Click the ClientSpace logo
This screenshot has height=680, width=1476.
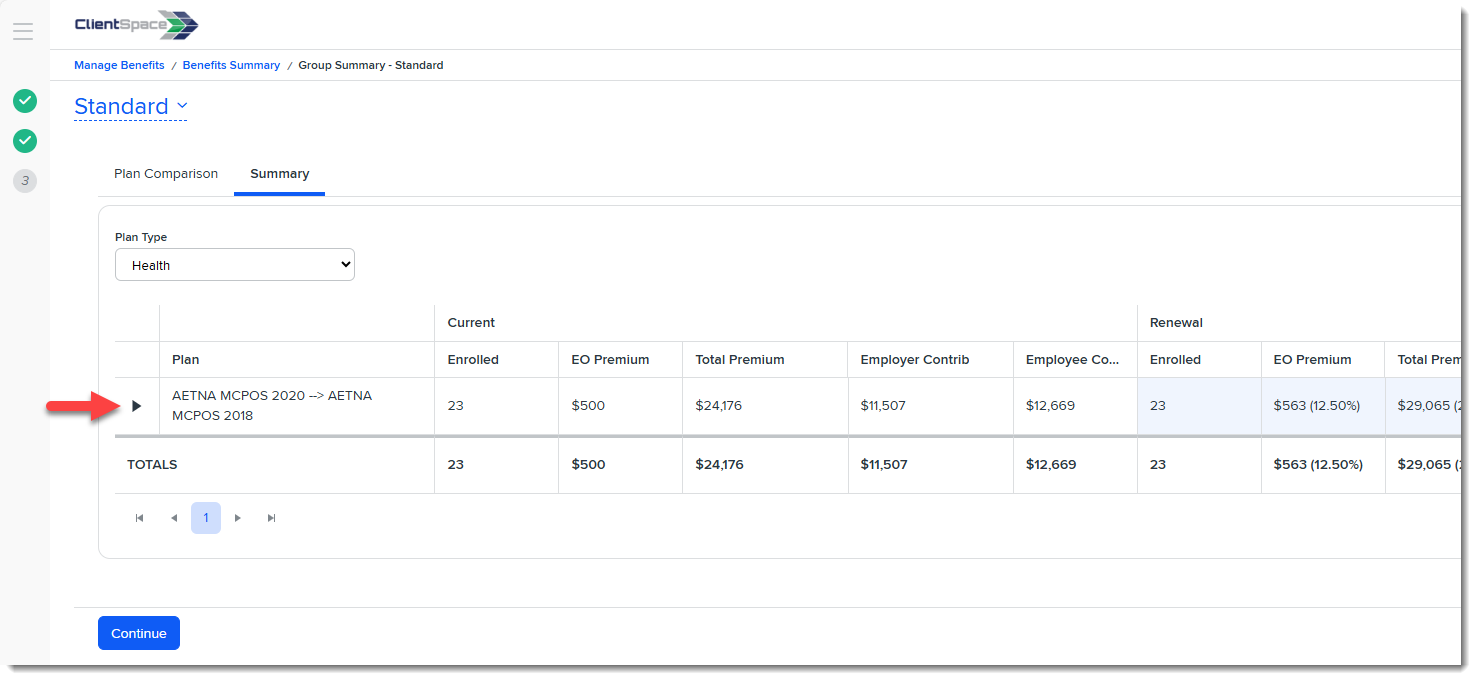tap(136, 25)
